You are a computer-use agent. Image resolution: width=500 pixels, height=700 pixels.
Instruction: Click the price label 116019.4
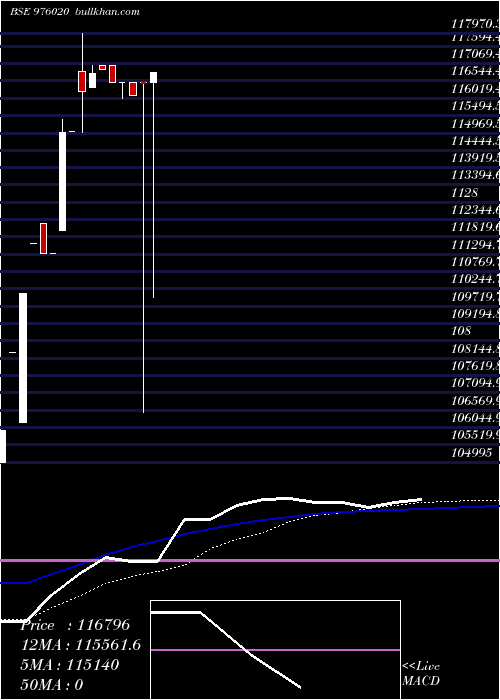point(475,89)
